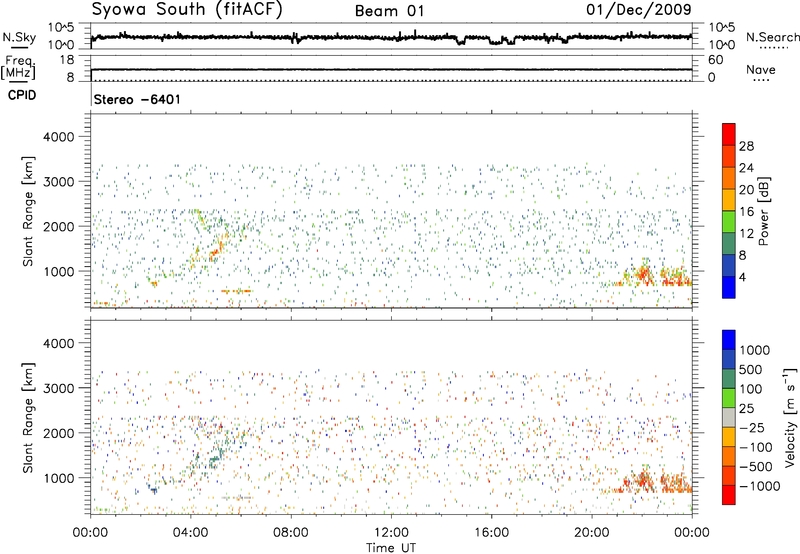800x554 pixels.
Task: Click the blue top segment of the velocity colorbar
Action: point(729,340)
